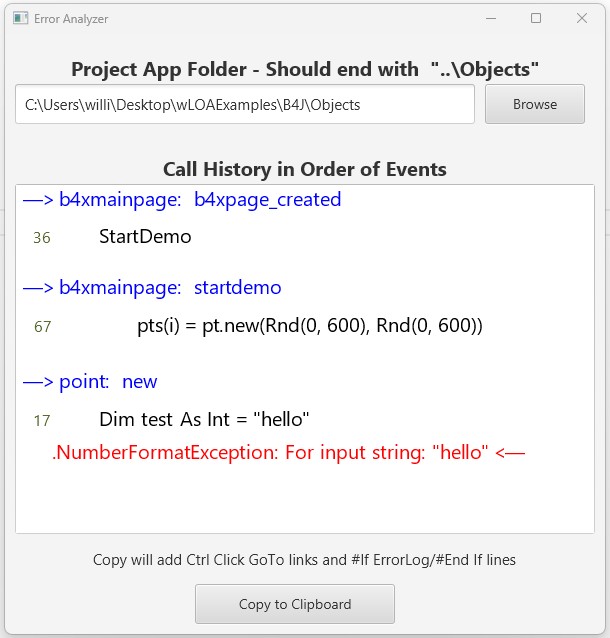The height and width of the screenshot is (638, 610).
Task: Focus the project Objects folder path field
Action: click(244, 104)
